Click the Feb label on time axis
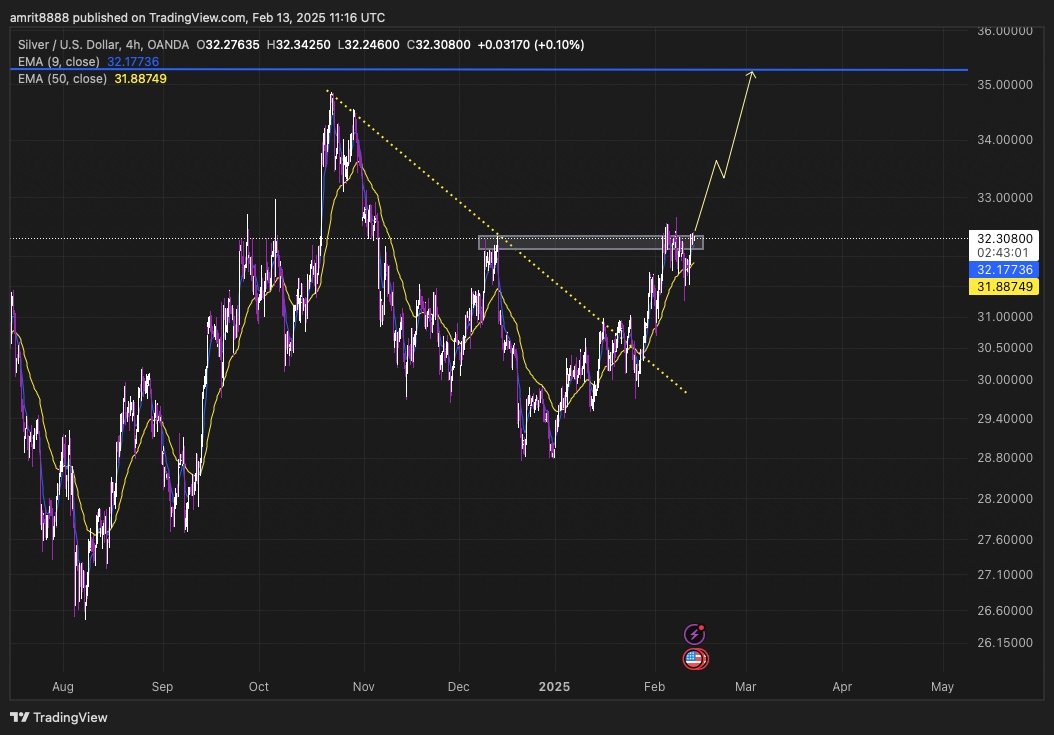The width and height of the screenshot is (1054, 735). (654, 687)
